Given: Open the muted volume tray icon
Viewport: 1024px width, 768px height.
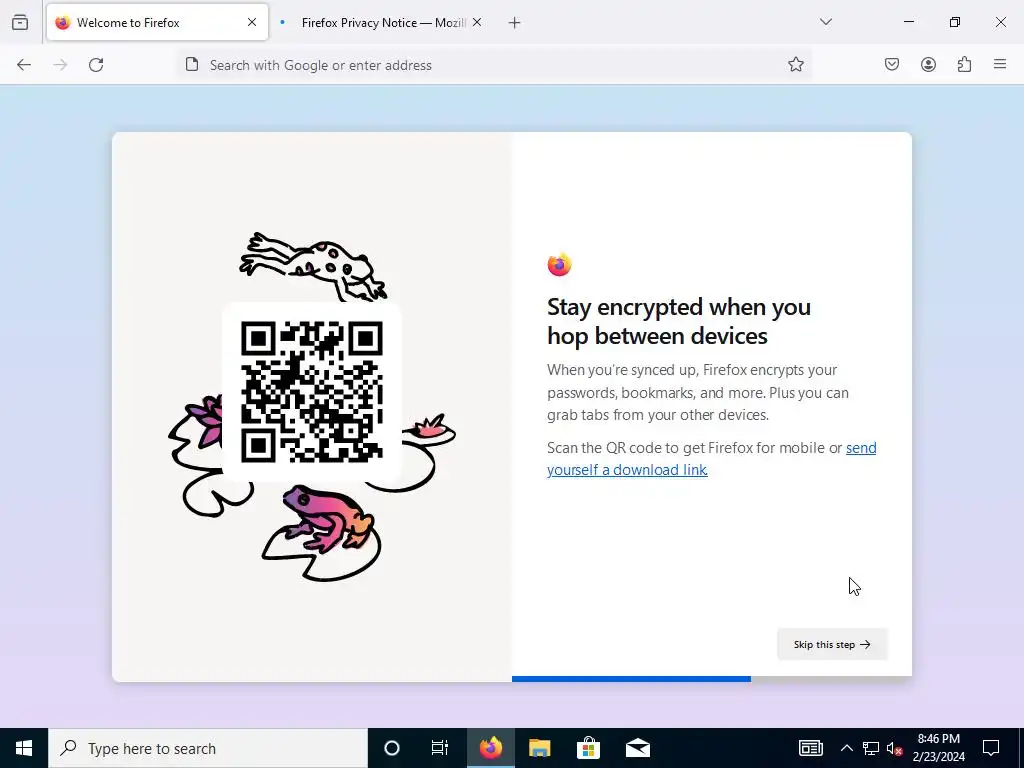Looking at the screenshot, I should pos(894,748).
